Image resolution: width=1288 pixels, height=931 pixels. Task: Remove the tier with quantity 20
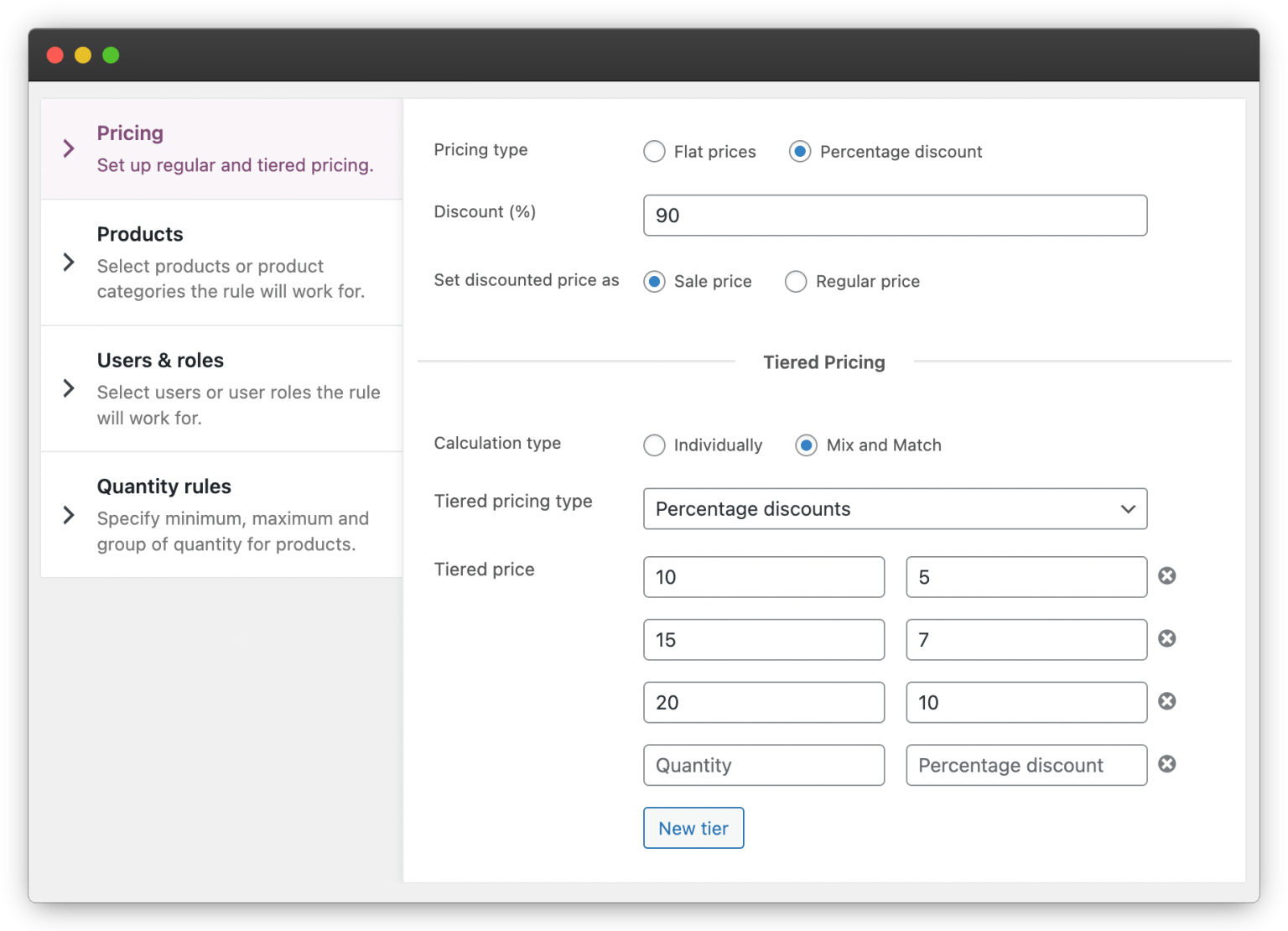point(1166,702)
